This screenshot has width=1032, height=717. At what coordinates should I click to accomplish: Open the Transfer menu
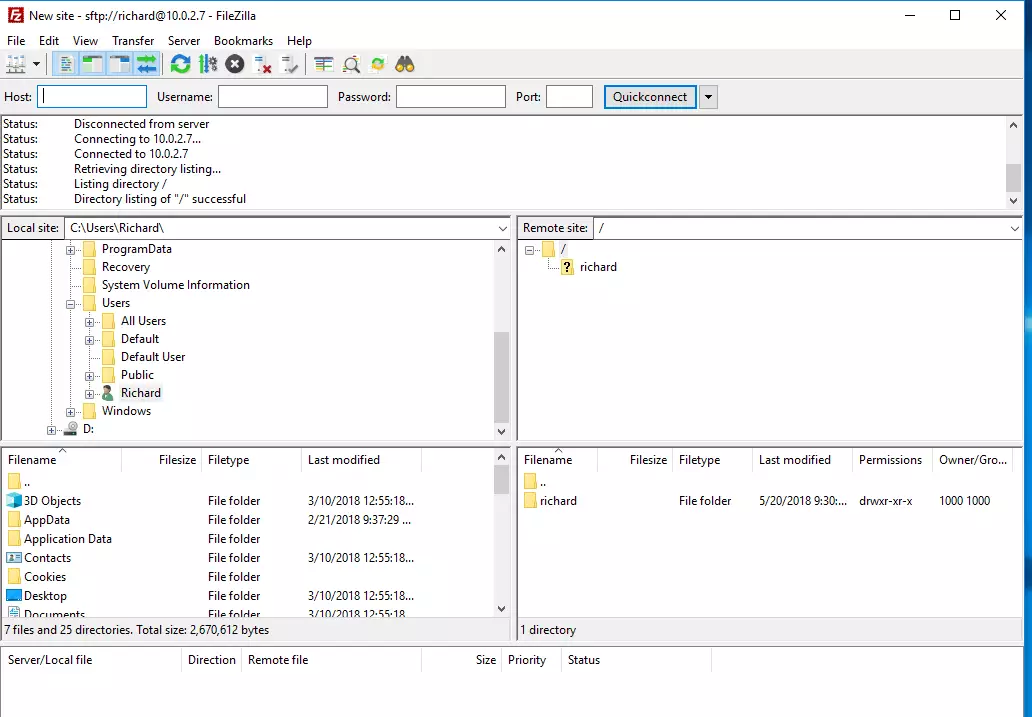tap(133, 41)
